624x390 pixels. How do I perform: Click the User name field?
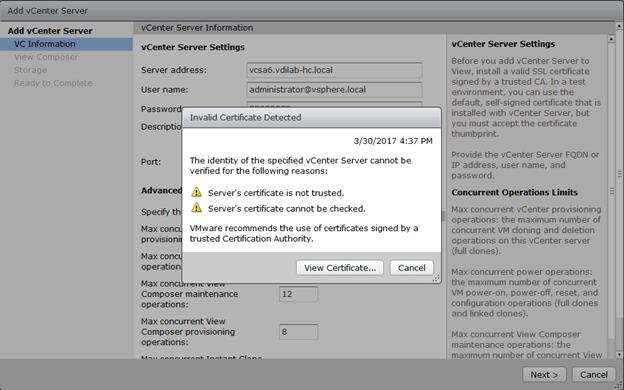click(x=334, y=90)
